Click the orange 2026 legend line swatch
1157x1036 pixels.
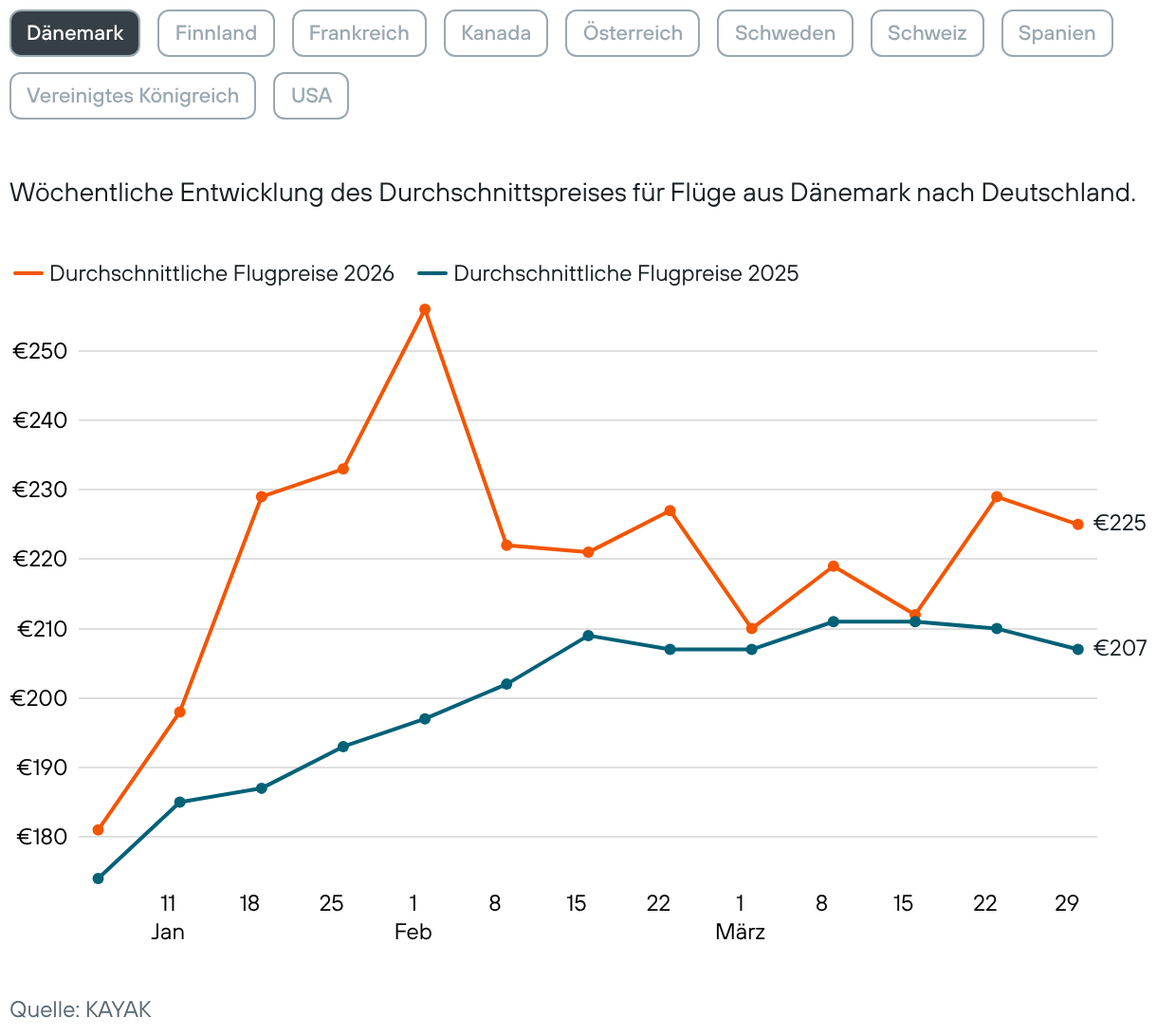(28, 273)
